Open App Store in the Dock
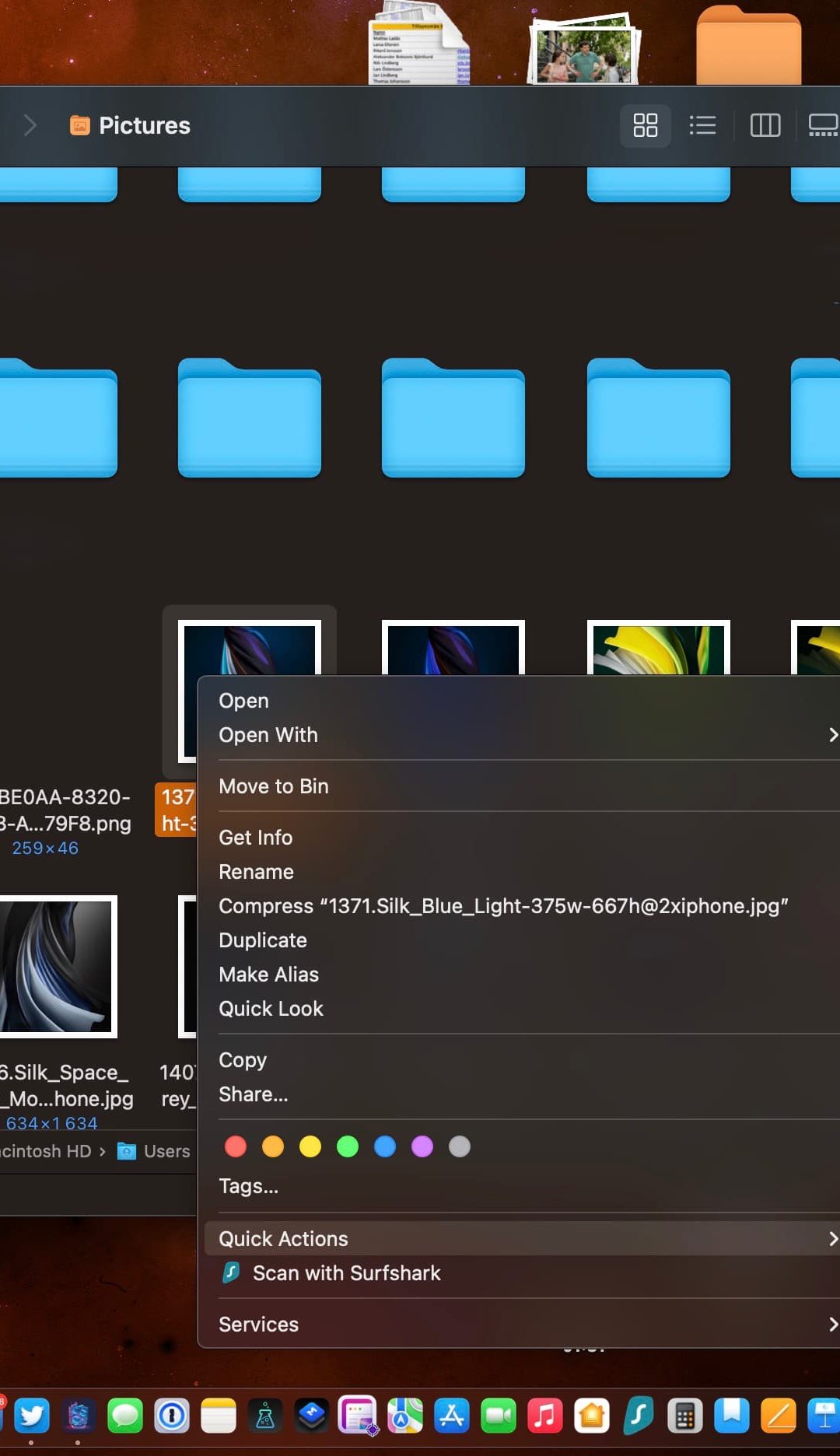840x1456 pixels. point(452,1416)
